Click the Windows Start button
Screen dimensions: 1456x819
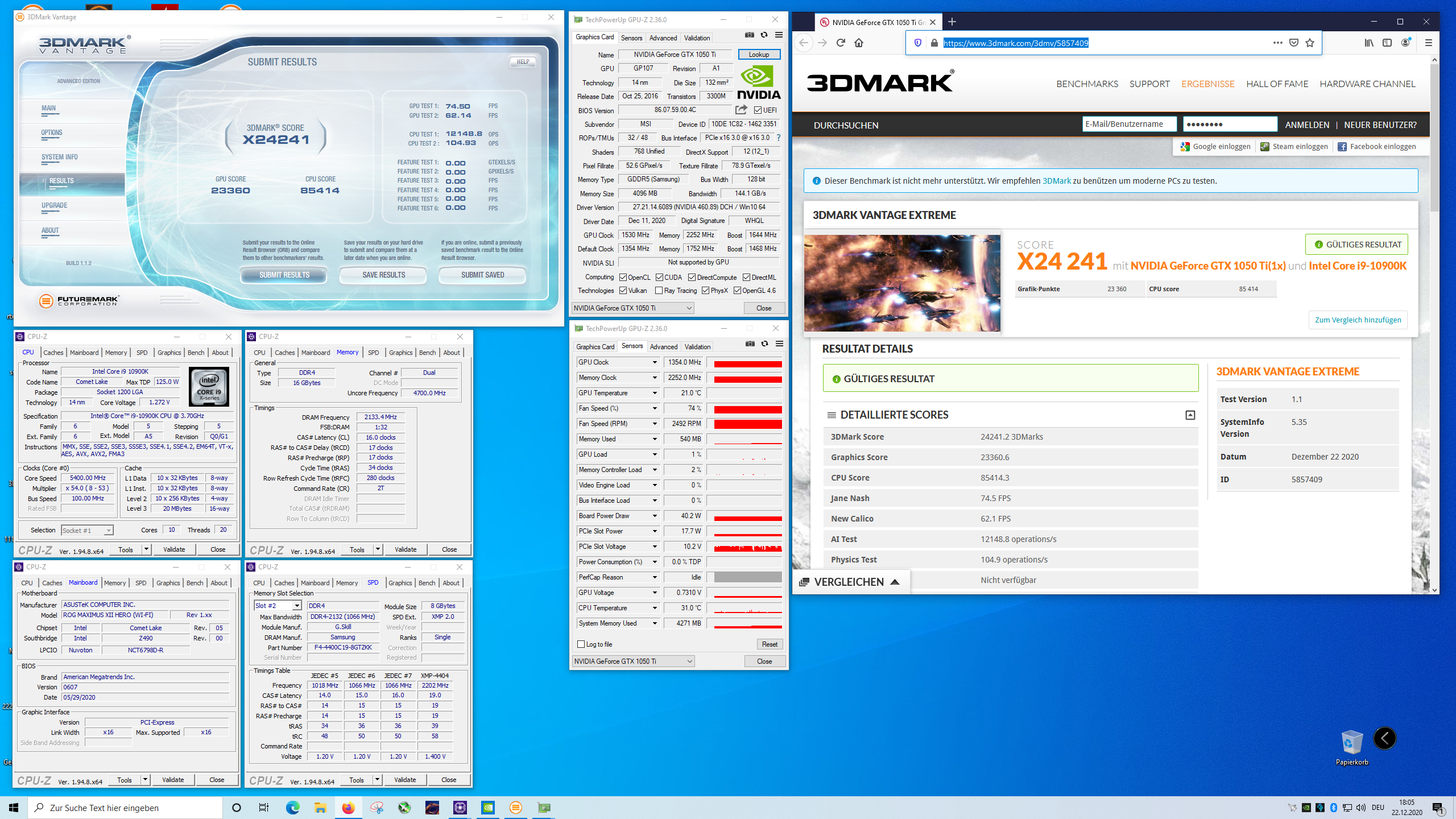click(x=14, y=808)
